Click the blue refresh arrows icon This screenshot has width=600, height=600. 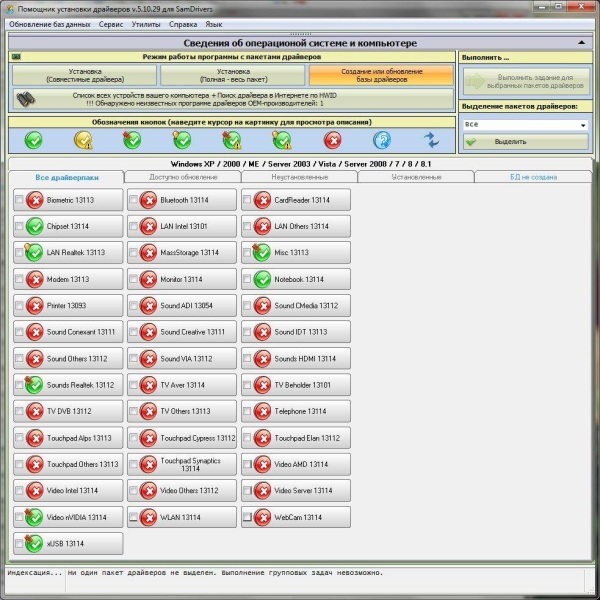point(431,140)
